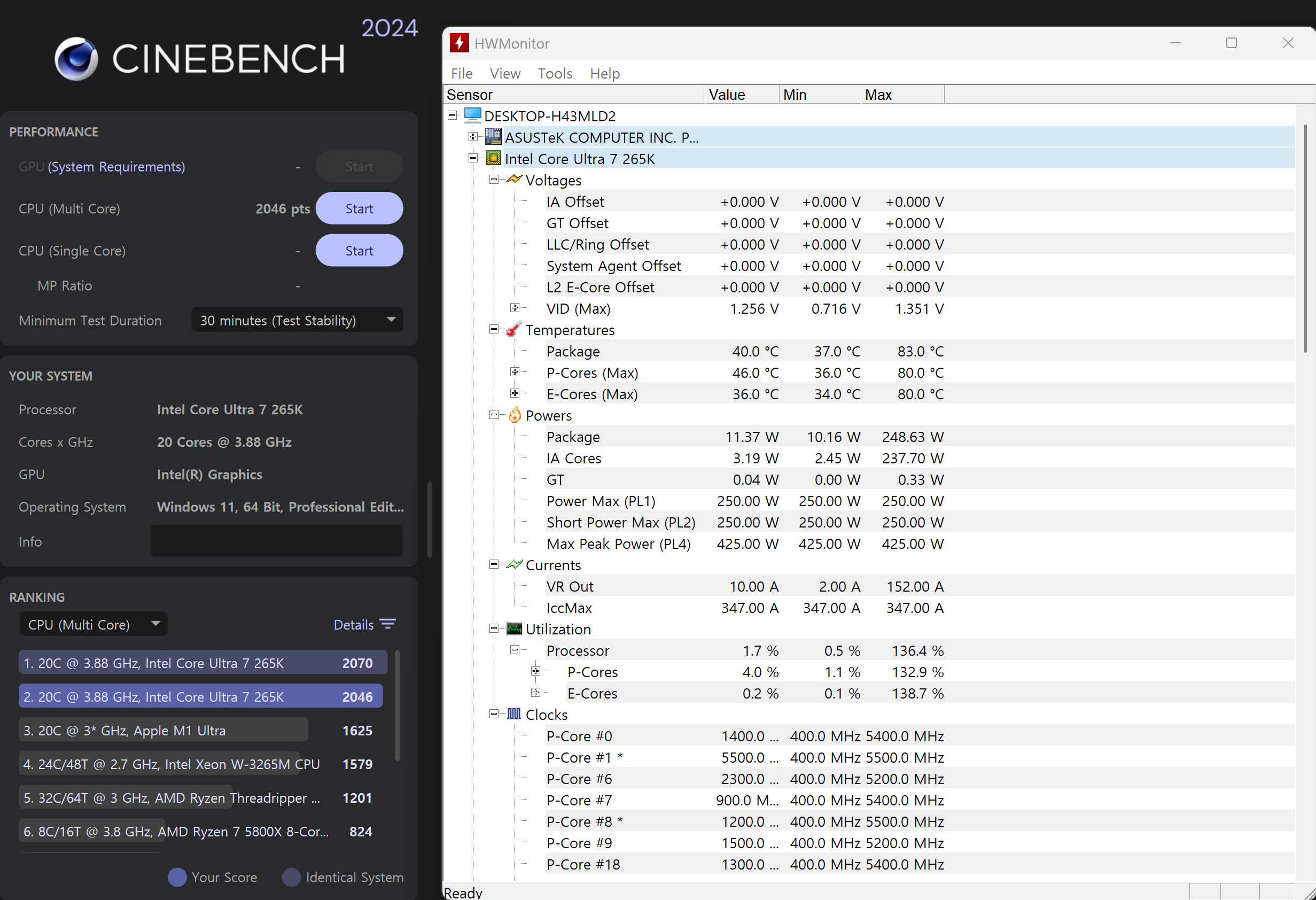The width and height of the screenshot is (1316, 900).
Task: Expand the E-Cores utilization row
Action: tap(536, 692)
